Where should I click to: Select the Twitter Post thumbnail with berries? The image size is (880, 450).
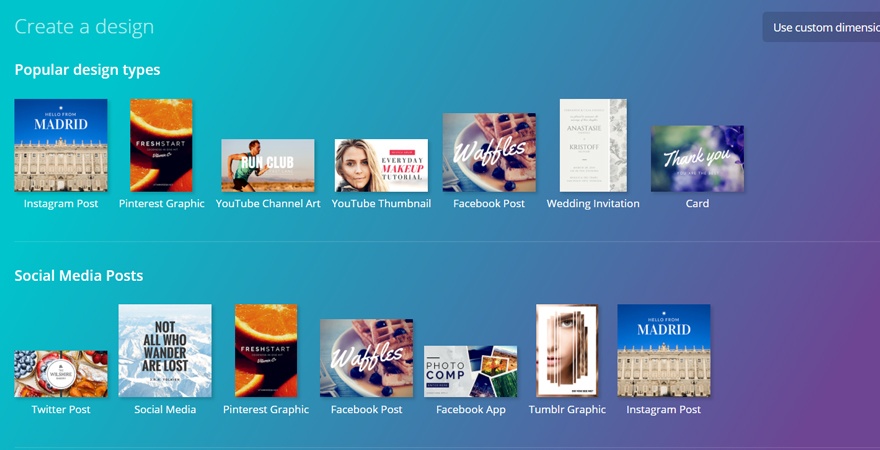click(x=61, y=374)
